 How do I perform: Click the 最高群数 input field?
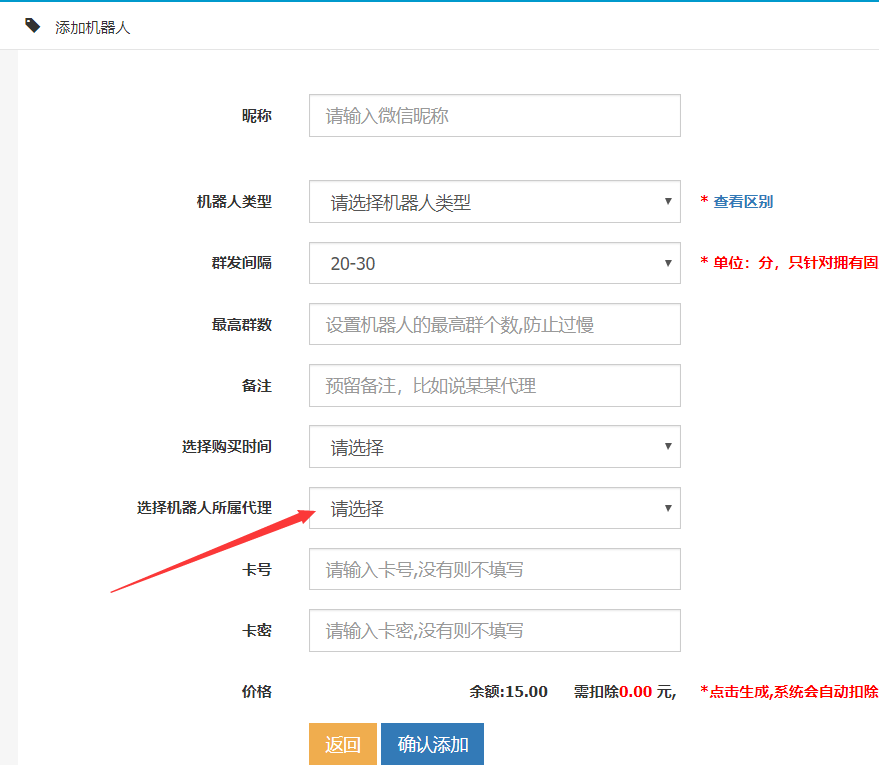(494, 324)
